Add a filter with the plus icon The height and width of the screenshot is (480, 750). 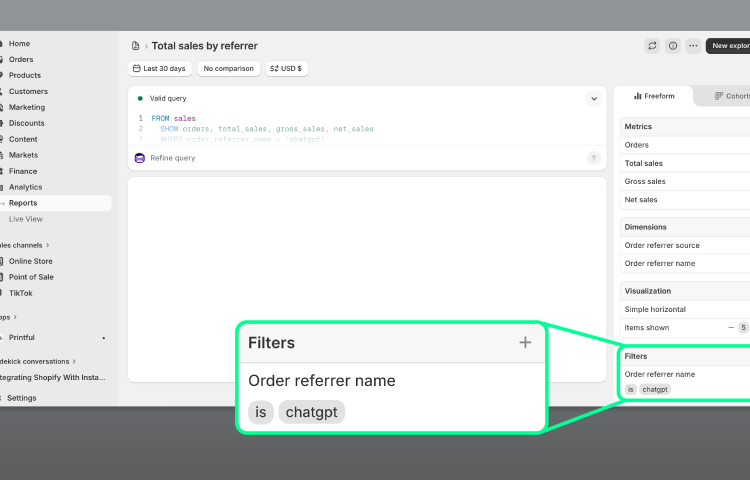(x=525, y=343)
